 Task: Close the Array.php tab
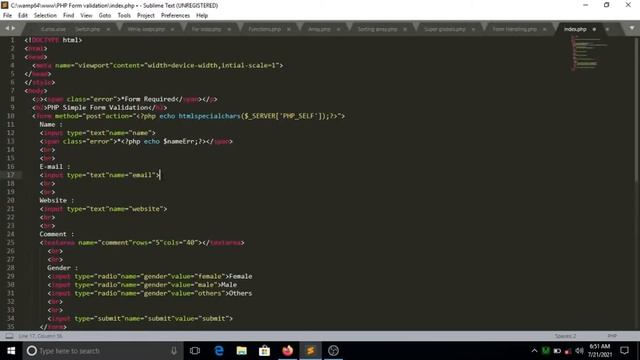338,29
